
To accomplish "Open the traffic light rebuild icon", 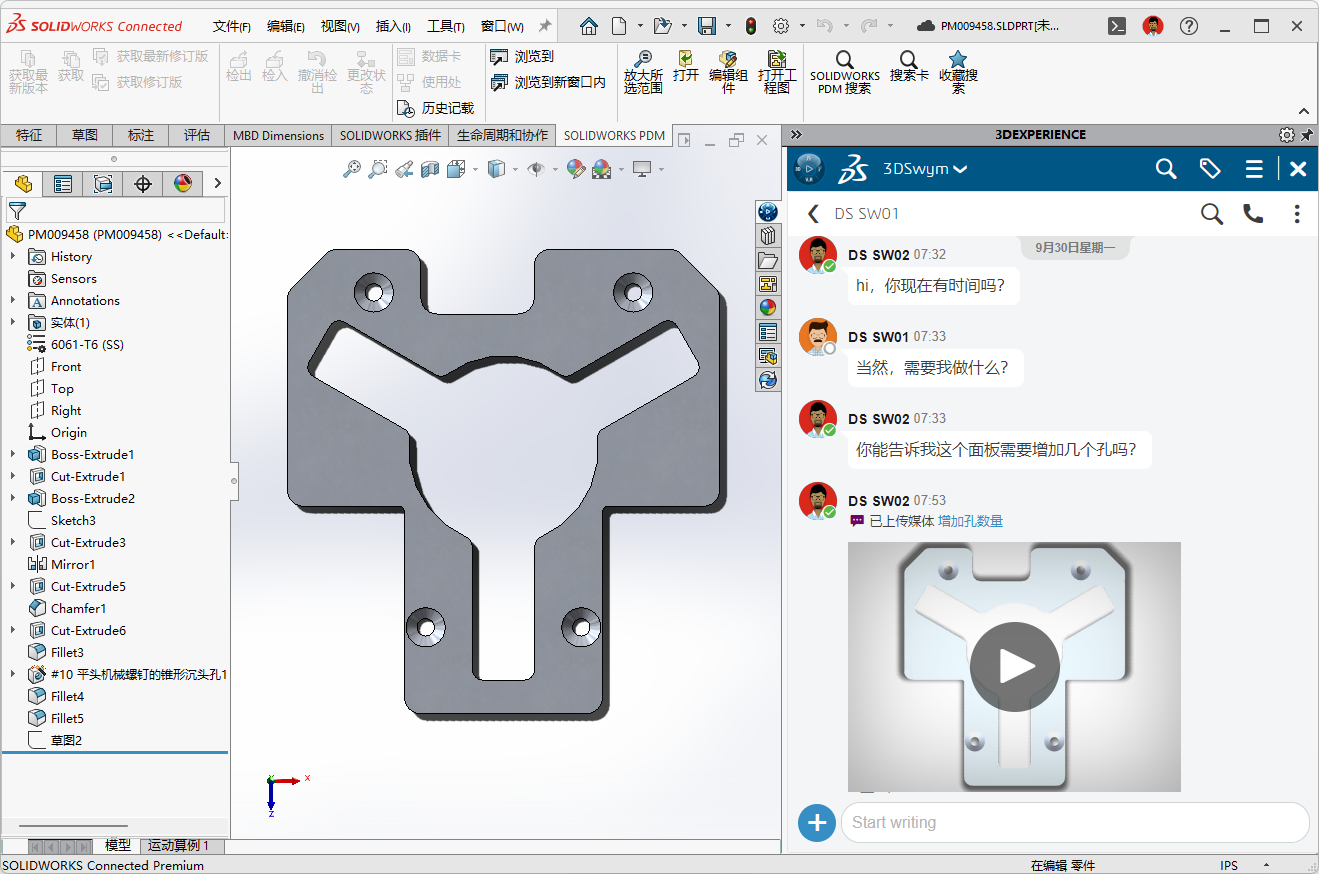I will [750, 26].
